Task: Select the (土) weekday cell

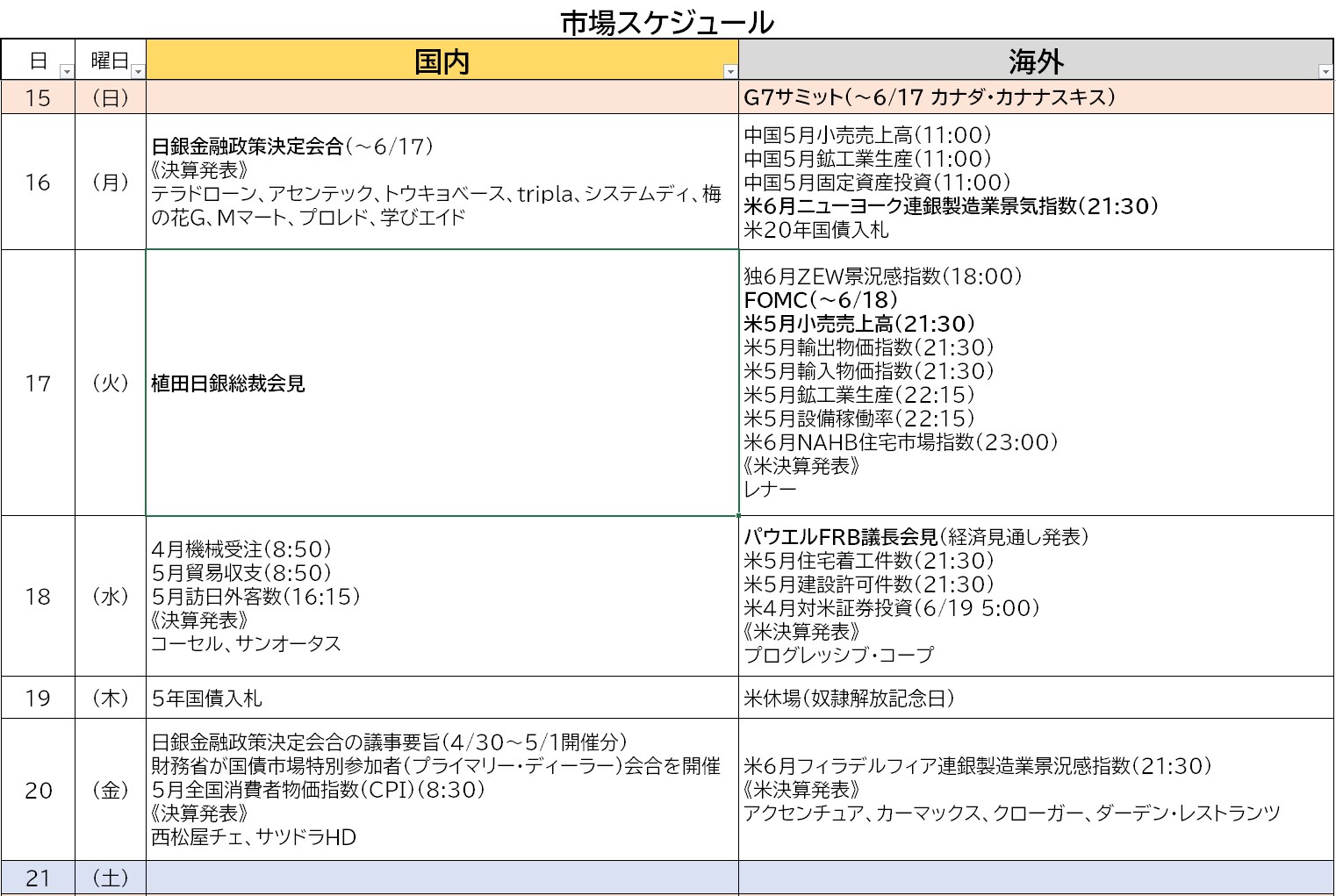Action: coord(111,878)
